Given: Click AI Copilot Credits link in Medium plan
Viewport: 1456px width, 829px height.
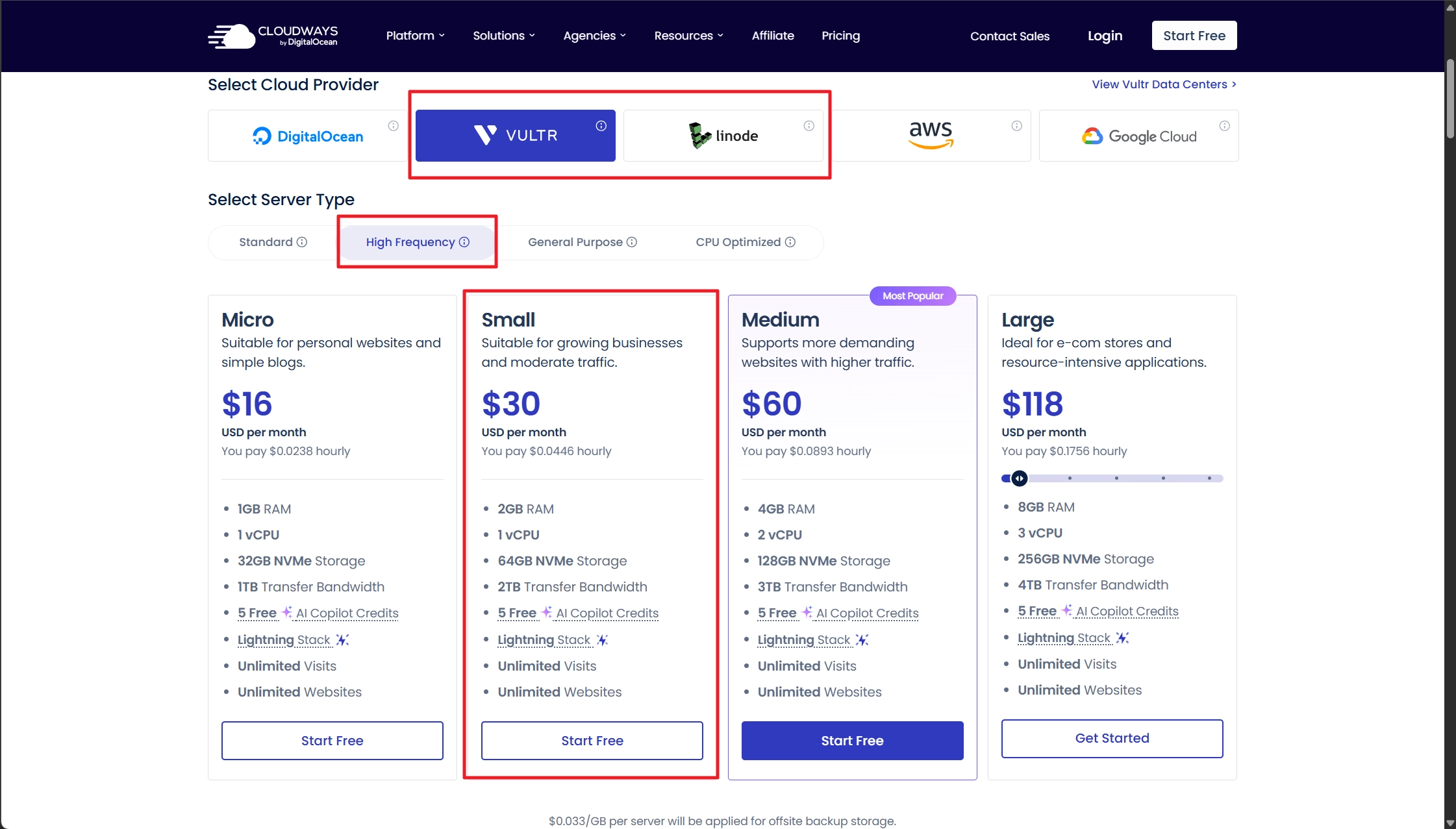Looking at the screenshot, I should [868, 613].
